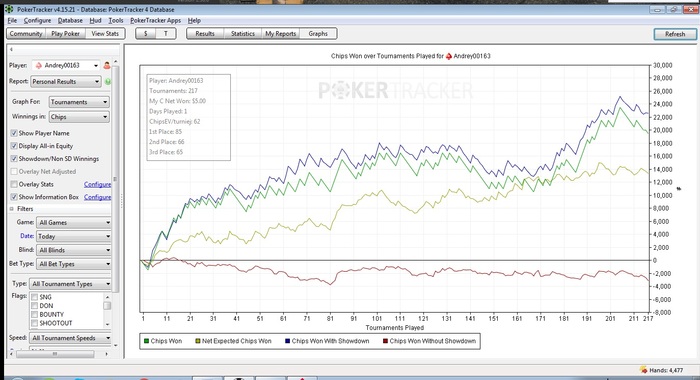Click the player icon next to Andrey00163 field
The image size is (700, 380).
coord(107,66)
